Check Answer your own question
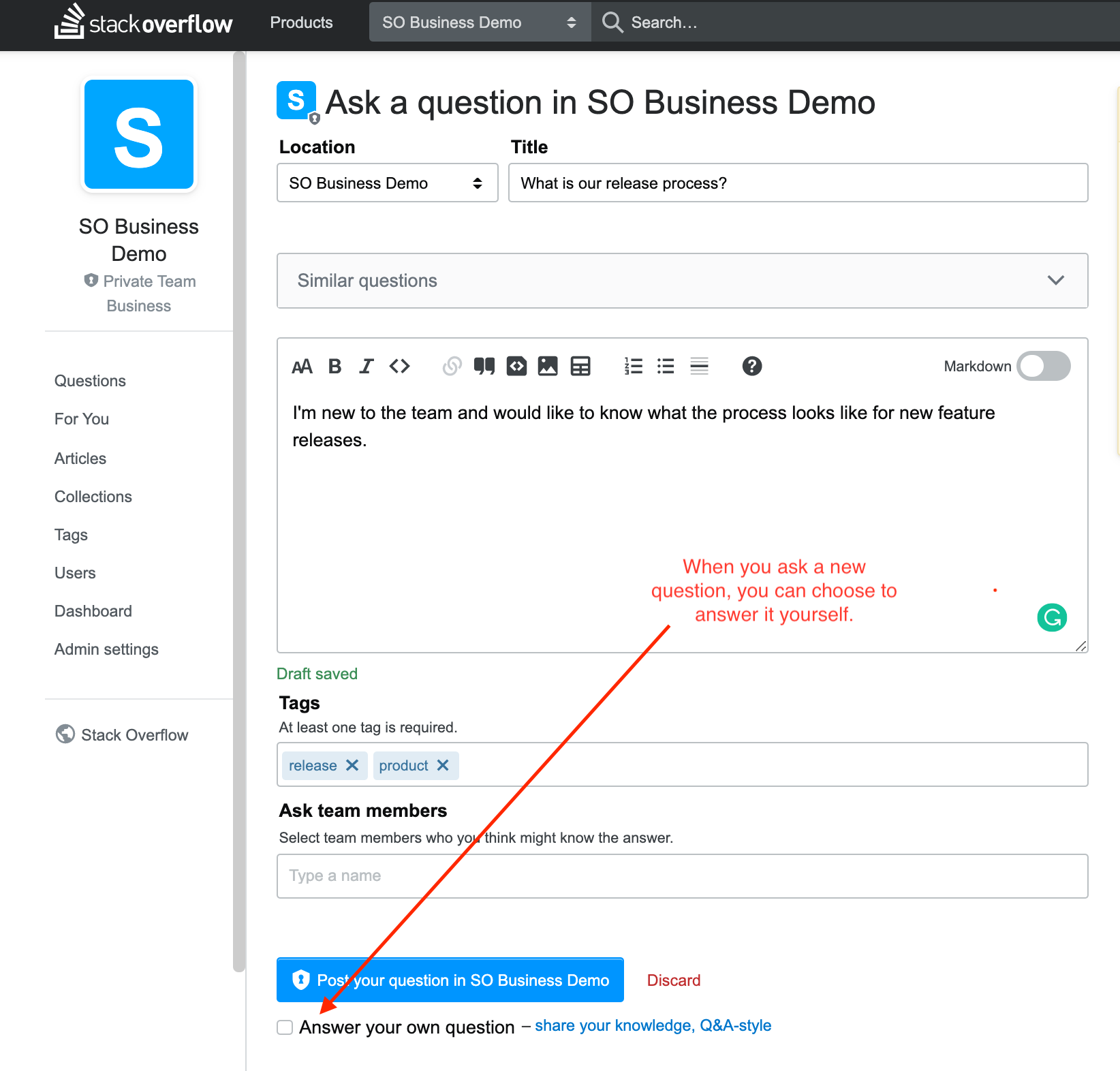 pos(285,1027)
